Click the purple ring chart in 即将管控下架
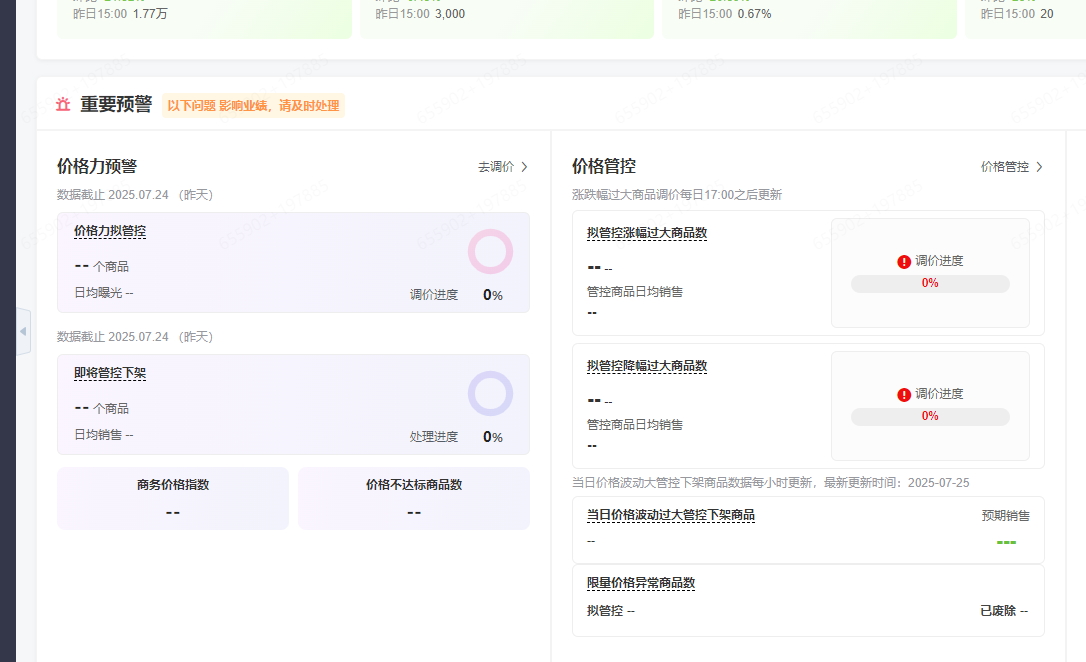1086x662 pixels. (x=490, y=394)
